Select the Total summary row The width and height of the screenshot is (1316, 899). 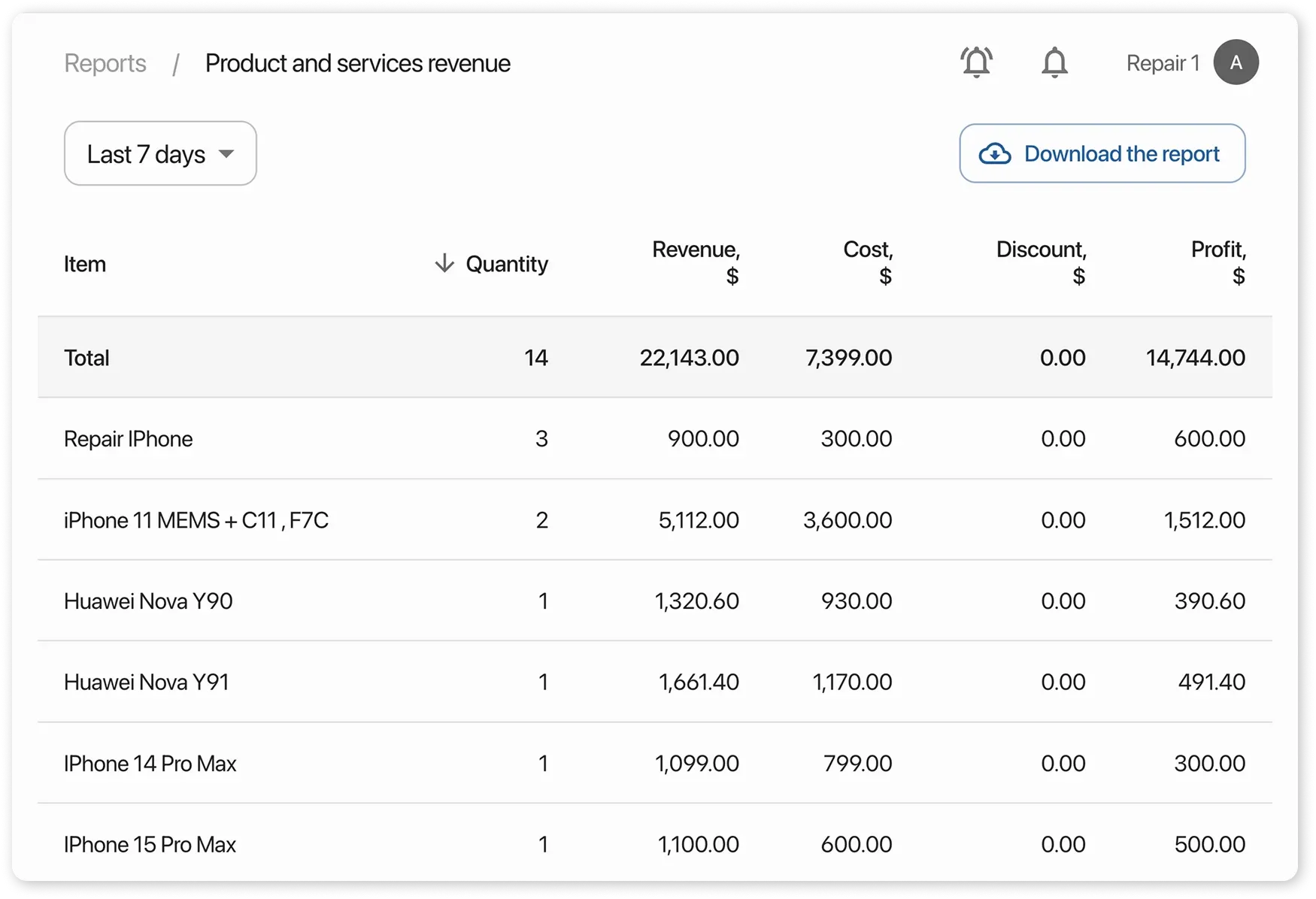[654, 358]
